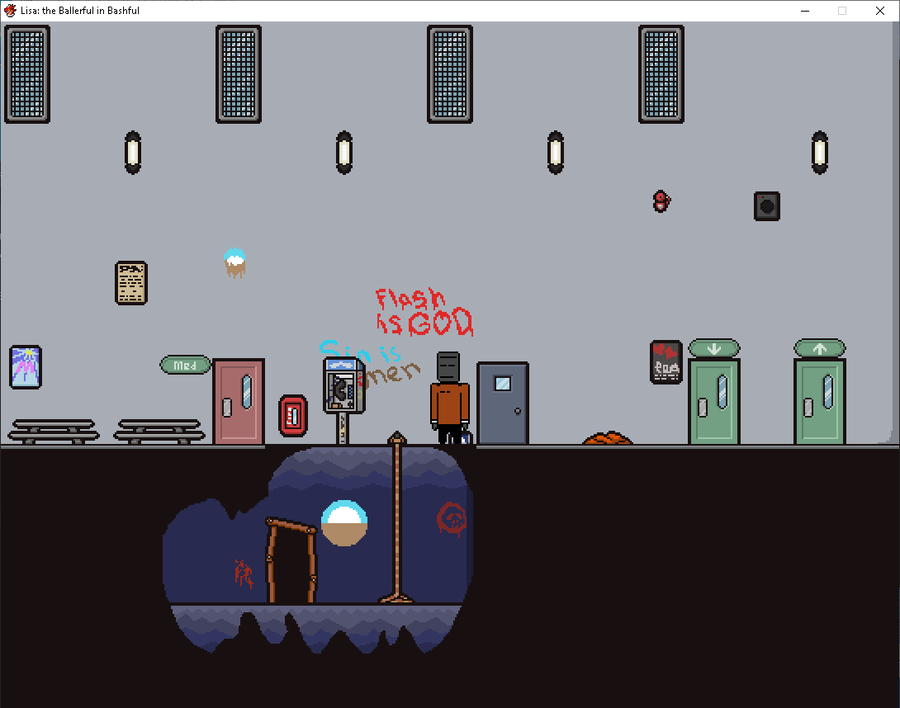Click the up arrow sign
This screenshot has height=708, width=900.
tap(820, 349)
